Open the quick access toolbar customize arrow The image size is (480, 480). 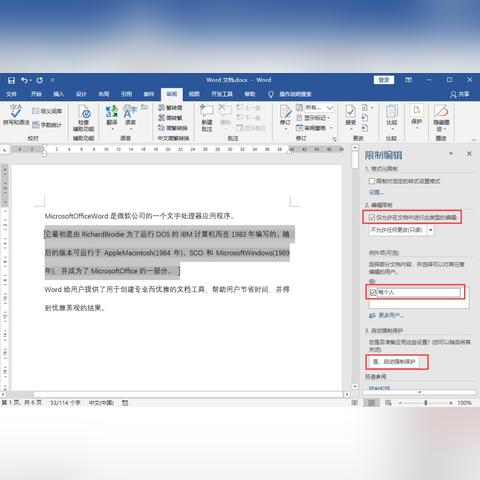[52, 80]
